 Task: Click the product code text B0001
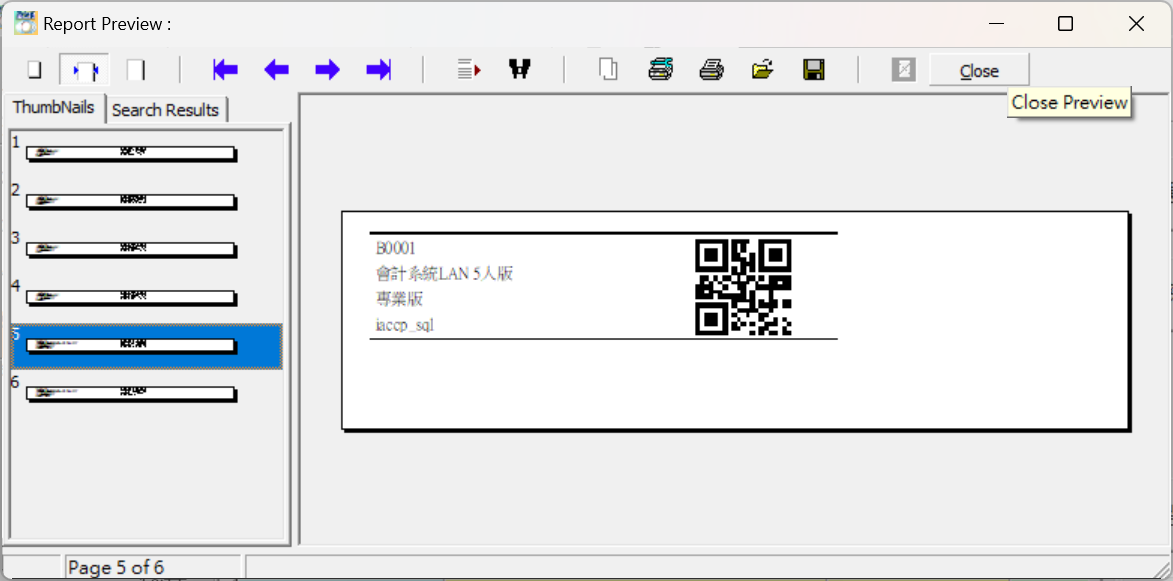(x=396, y=248)
